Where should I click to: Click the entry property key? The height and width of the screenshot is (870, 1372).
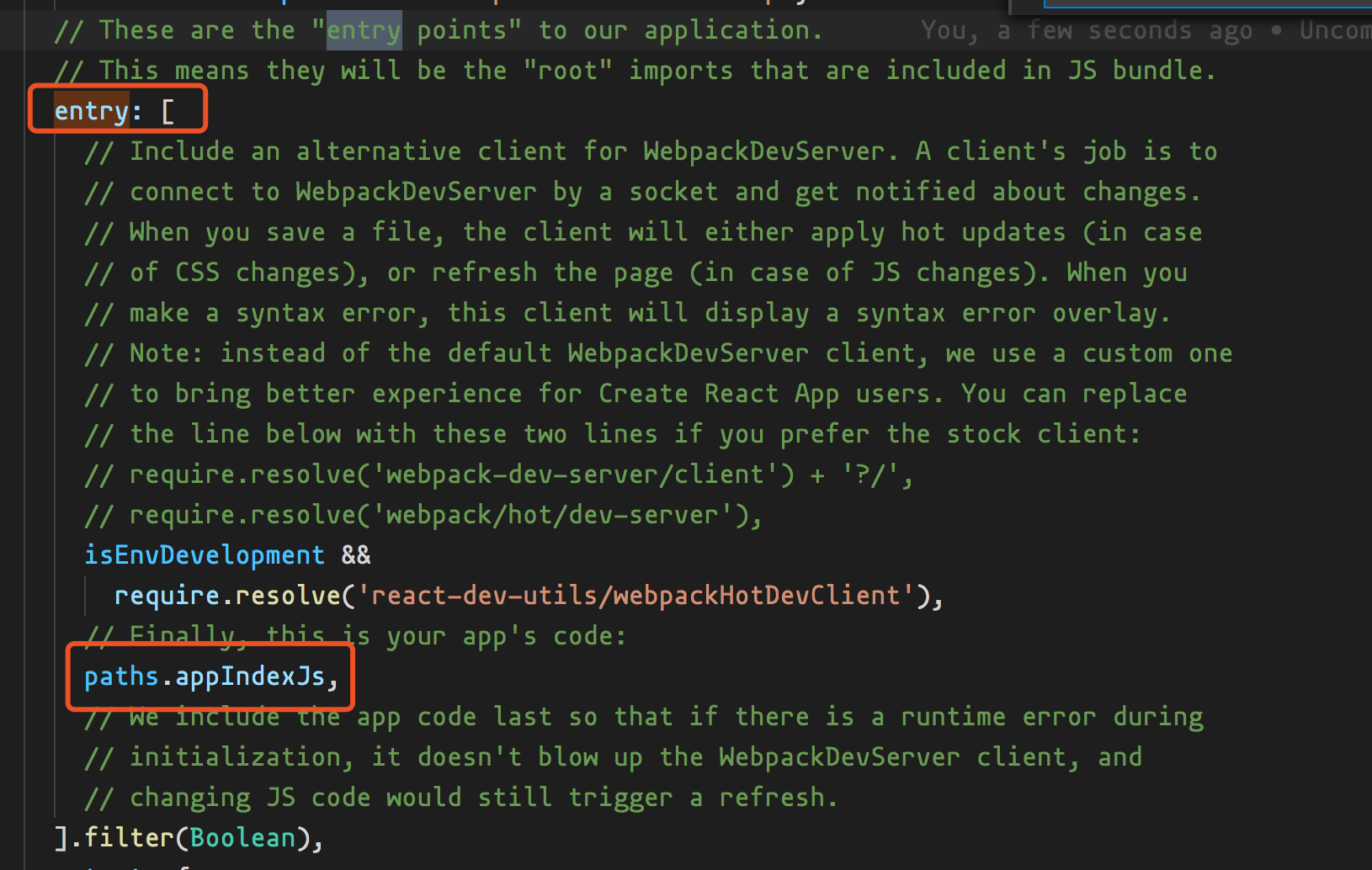[x=91, y=111]
